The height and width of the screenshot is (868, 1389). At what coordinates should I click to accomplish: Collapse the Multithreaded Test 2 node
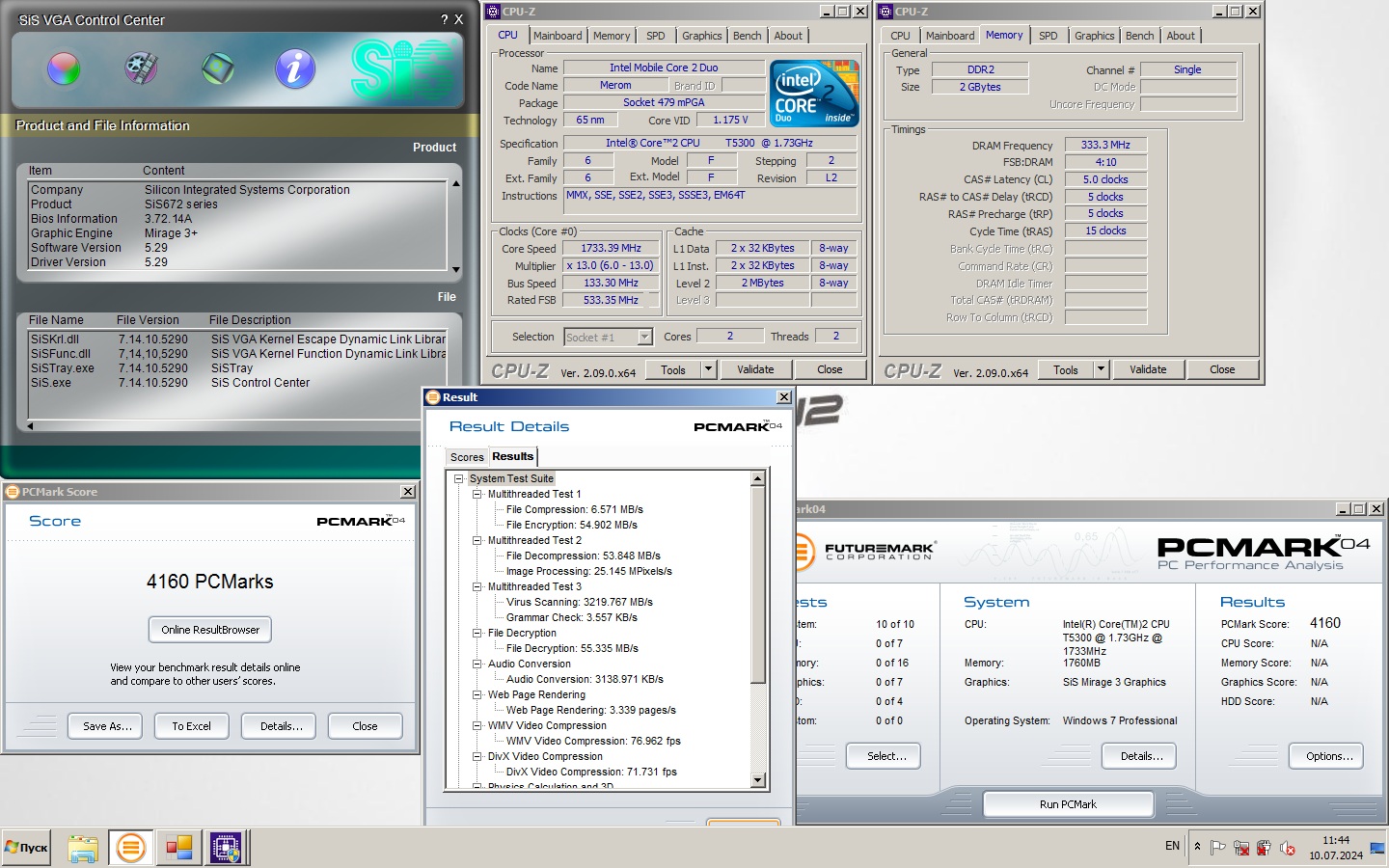pos(477,540)
